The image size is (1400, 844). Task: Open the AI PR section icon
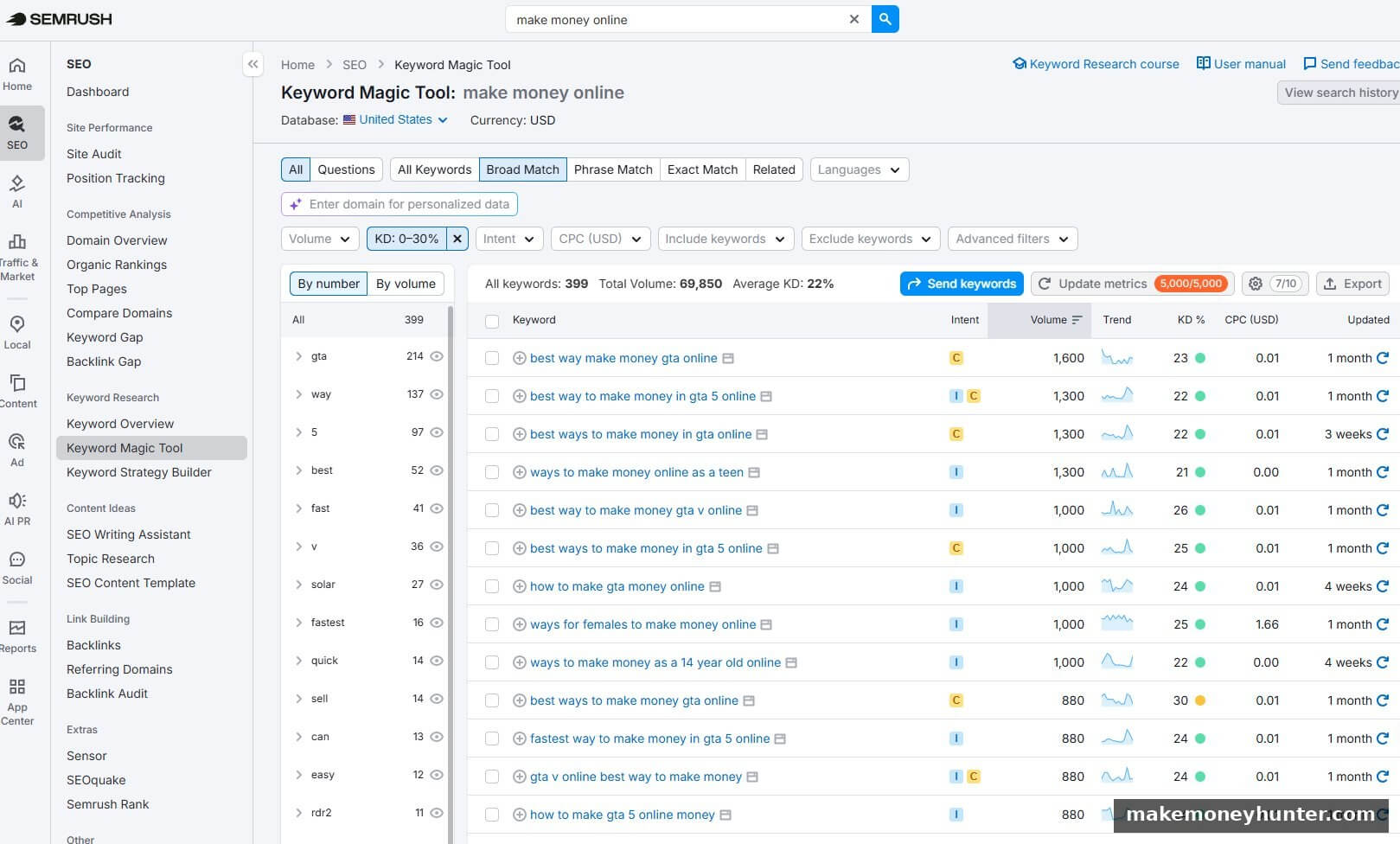pyautogui.click(x=17, y=501)
